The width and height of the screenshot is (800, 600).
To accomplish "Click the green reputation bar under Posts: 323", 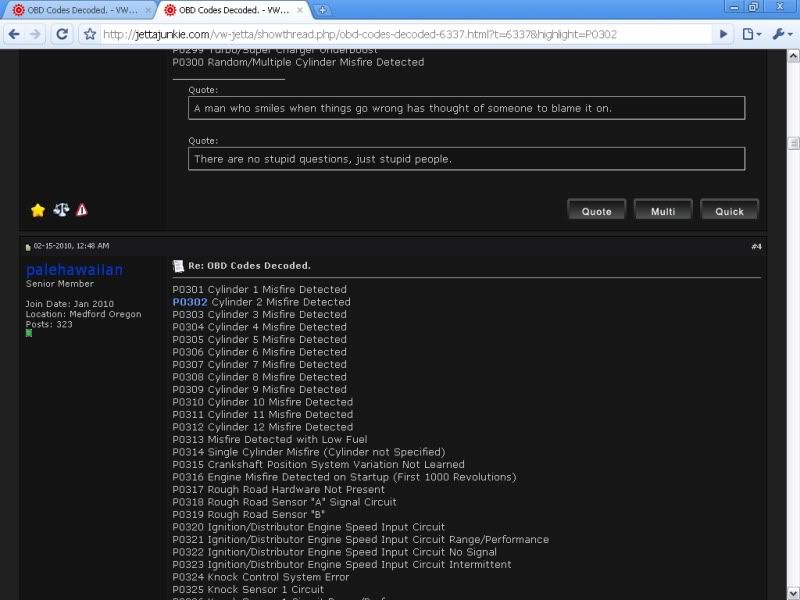I will (x=29, y=333).
